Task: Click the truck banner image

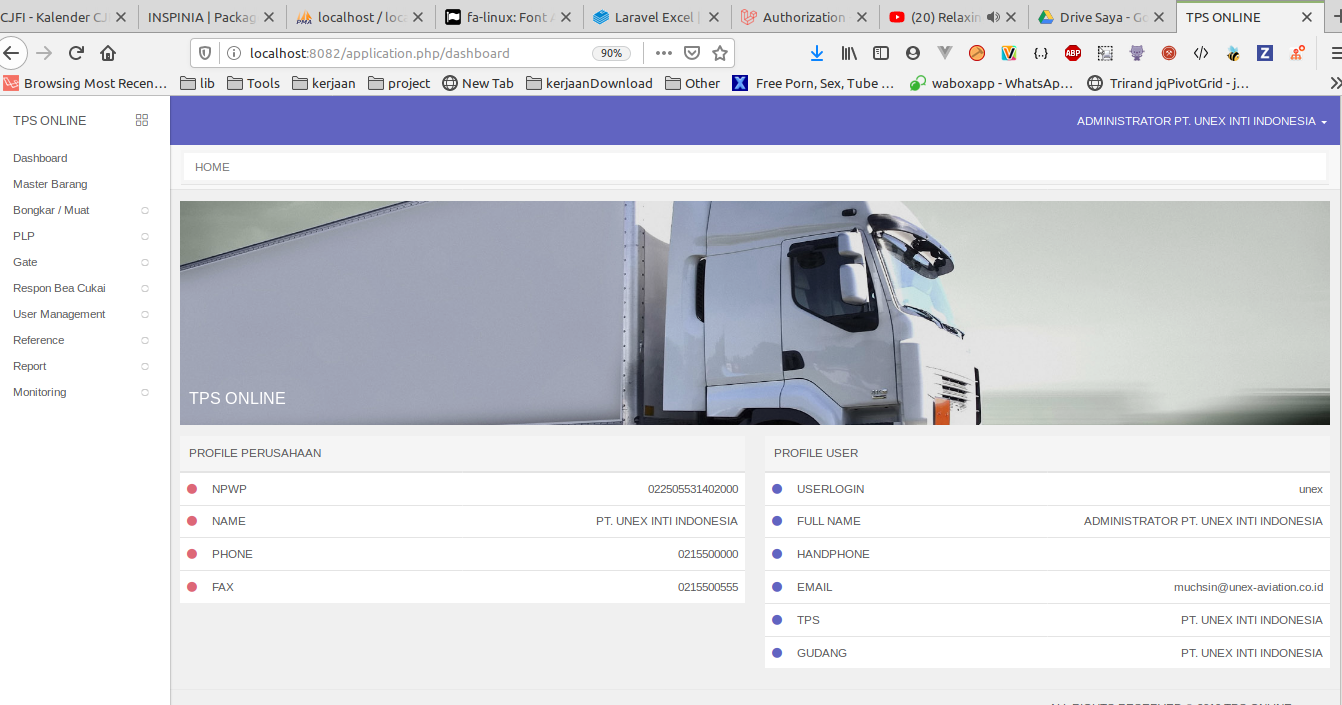Action: coord(755,313)
